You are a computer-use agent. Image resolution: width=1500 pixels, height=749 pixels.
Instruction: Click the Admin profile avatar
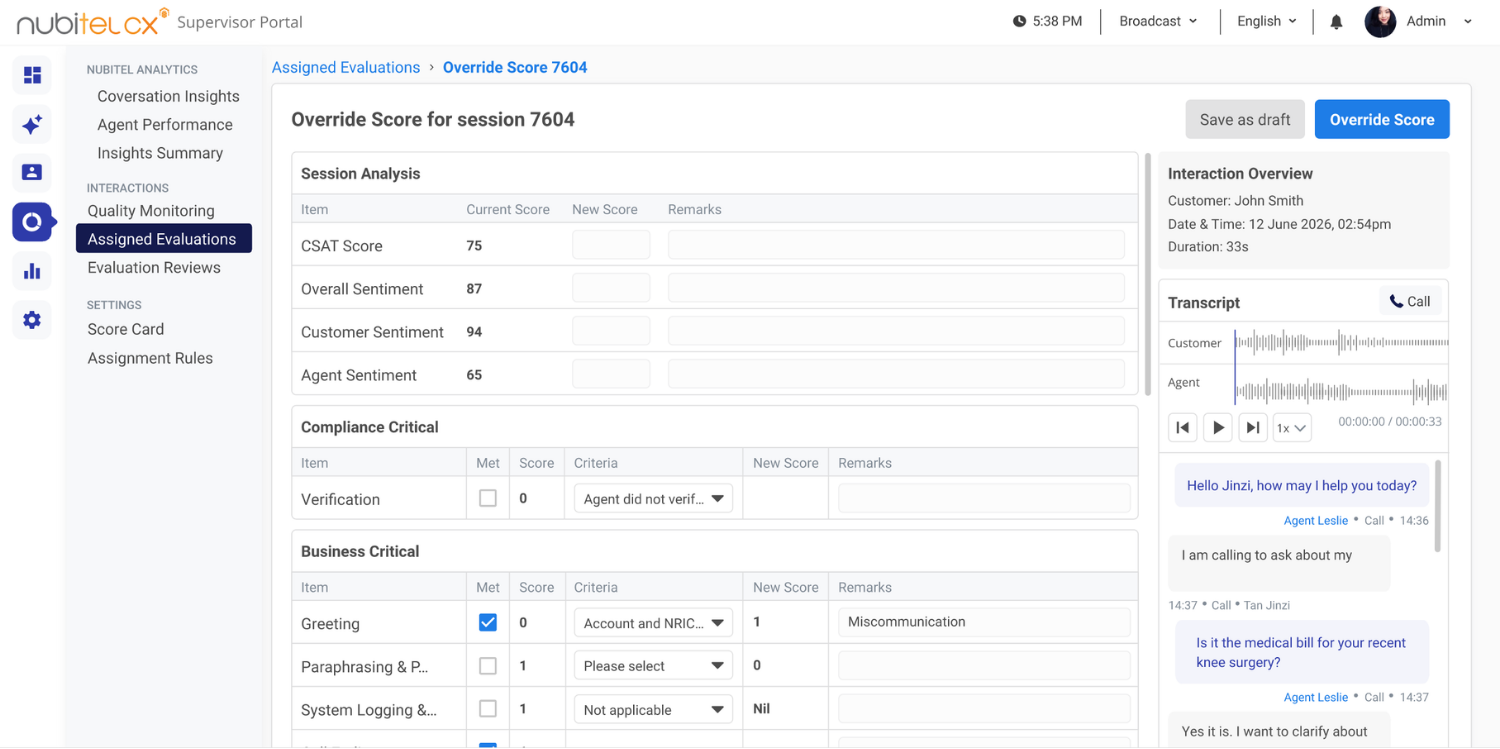[1380, 22]
